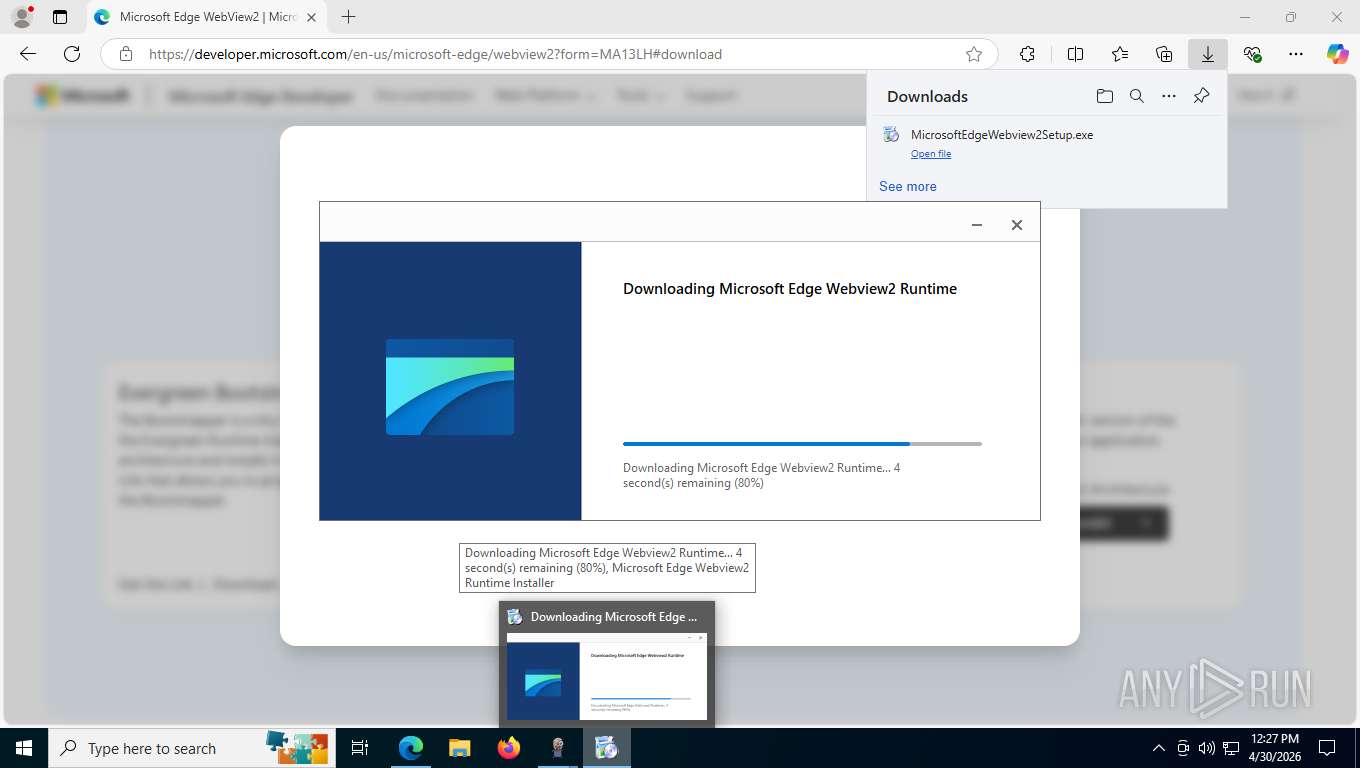View site information lock icon

point(125,54)
